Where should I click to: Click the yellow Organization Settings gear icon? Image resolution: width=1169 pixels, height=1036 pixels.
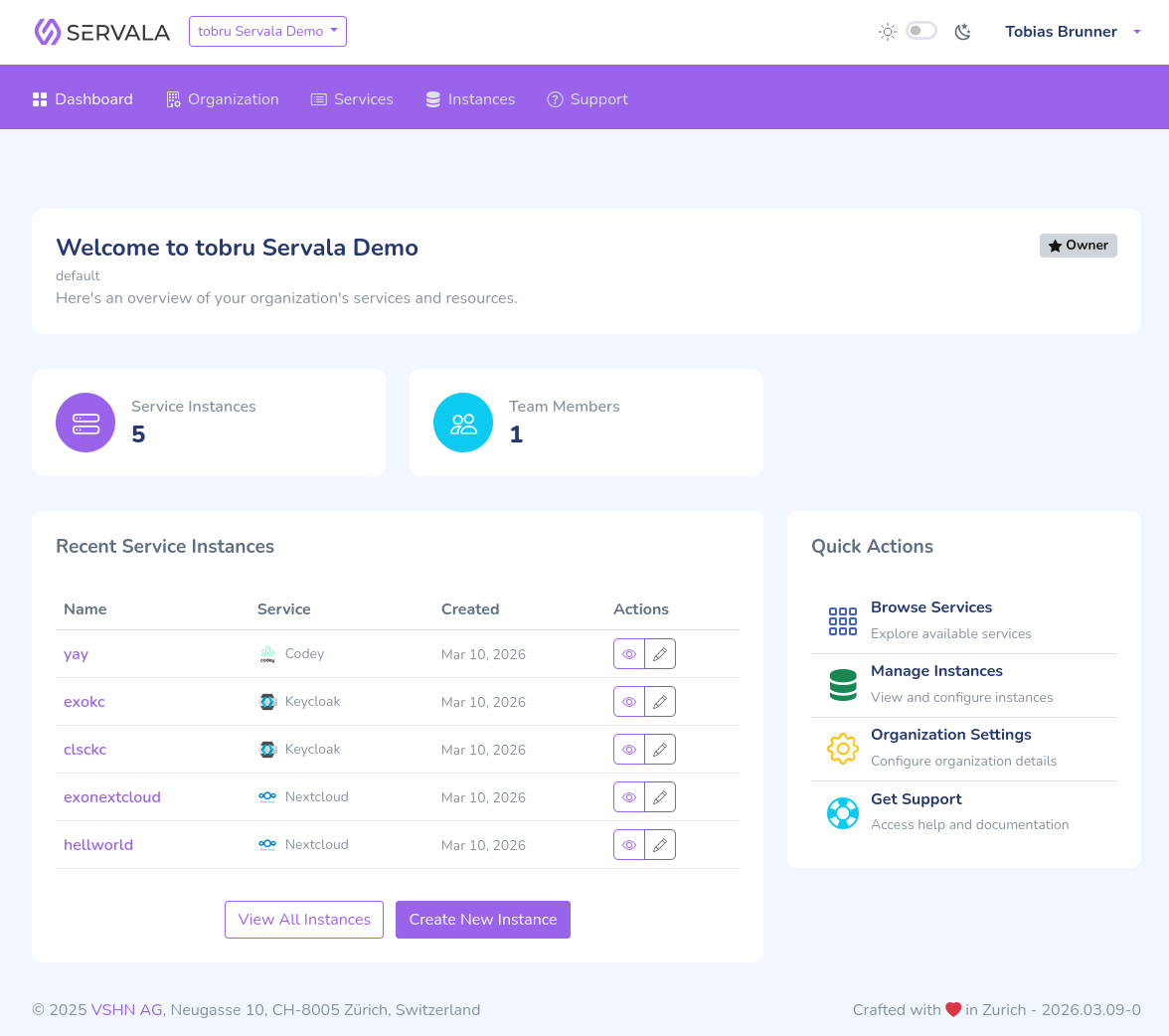point(843,749)
